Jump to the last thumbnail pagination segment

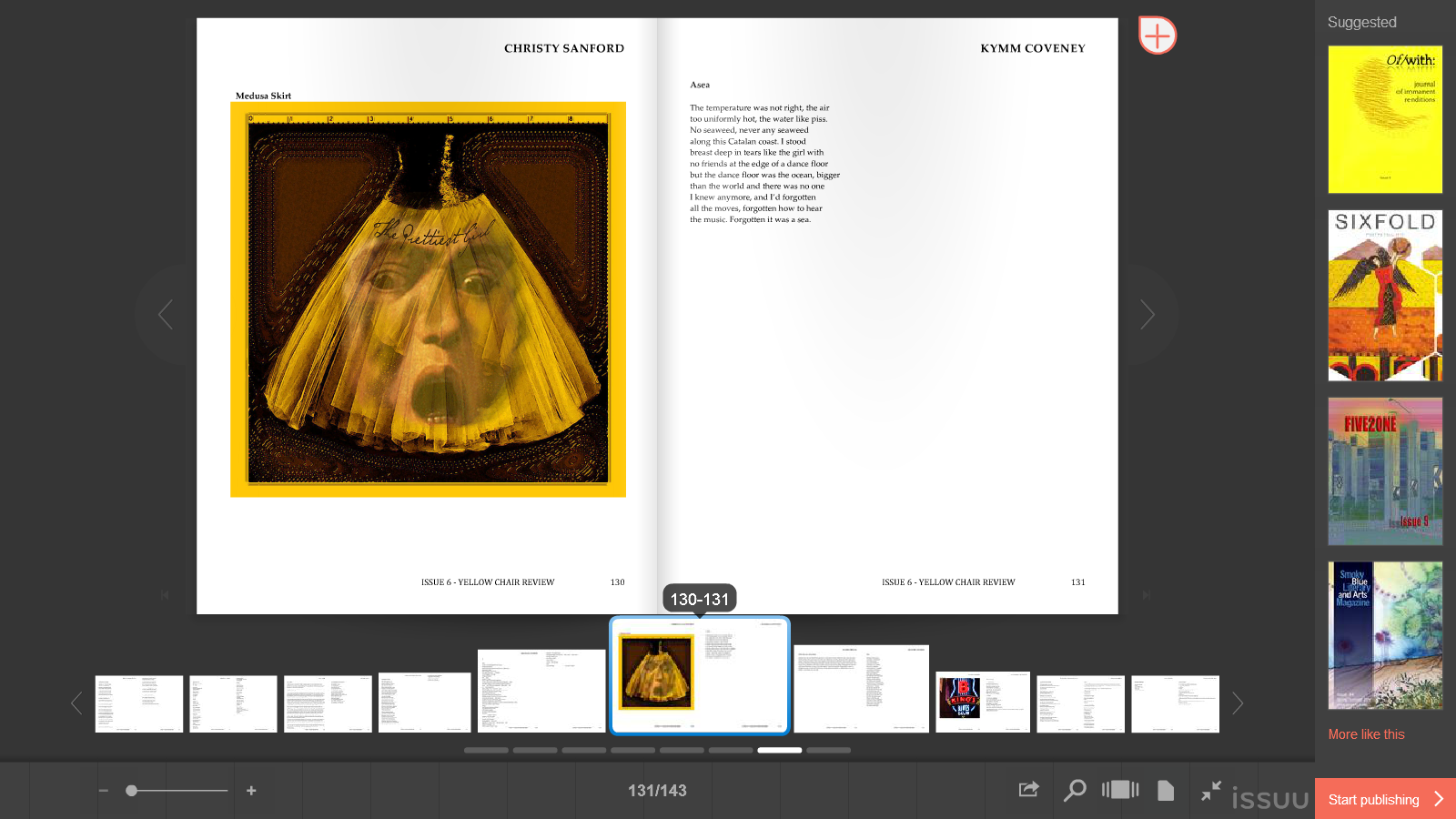click(x=828, y=751)
